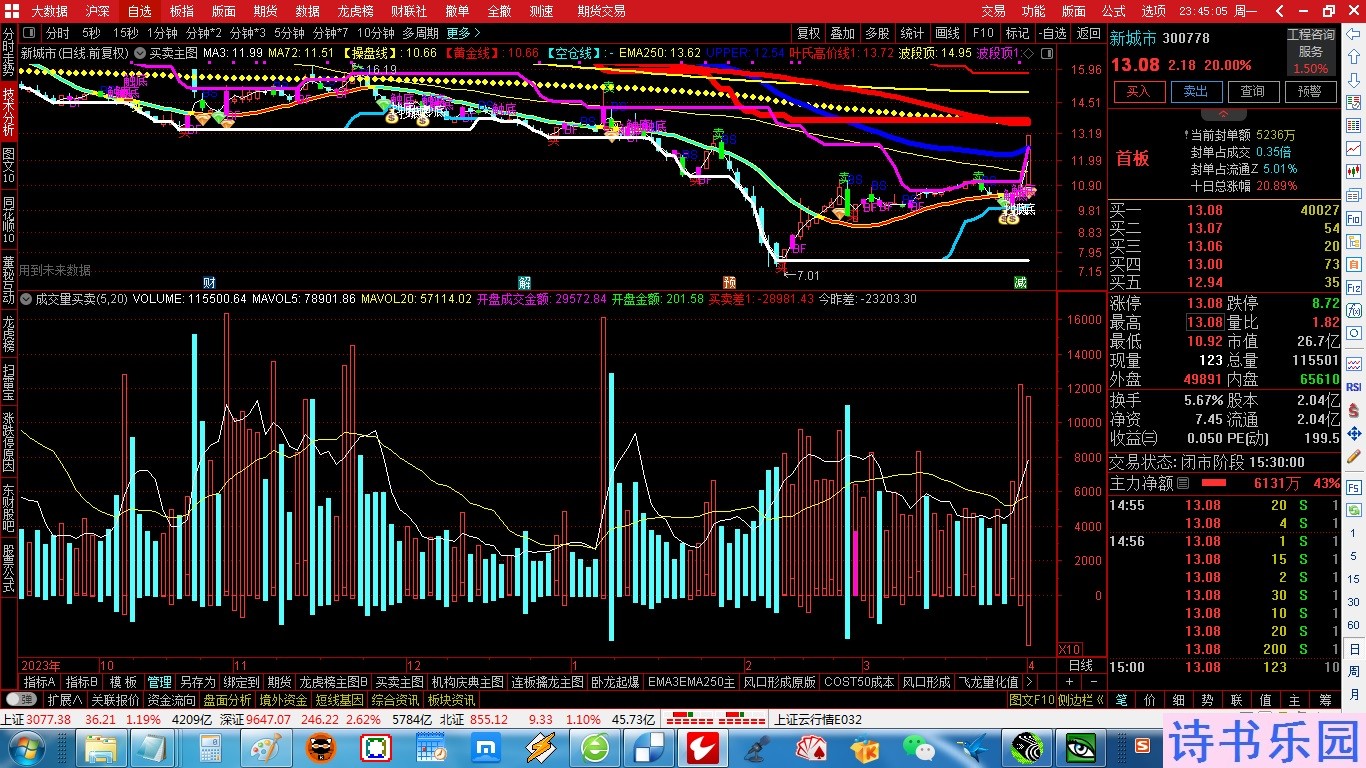1366x768 pixels.
Task: Click the 财 marker on chart timeline
Action: [209, 282]
